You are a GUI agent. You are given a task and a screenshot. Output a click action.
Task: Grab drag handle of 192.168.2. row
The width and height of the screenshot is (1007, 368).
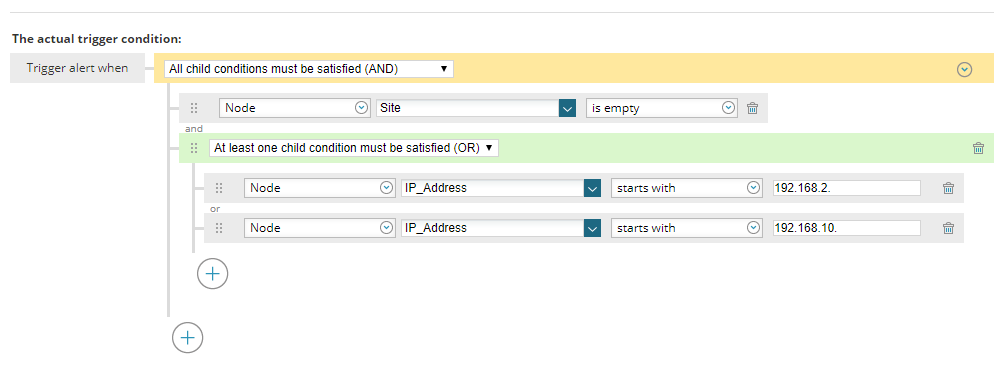pyautogui.click(x=219, y=188)
